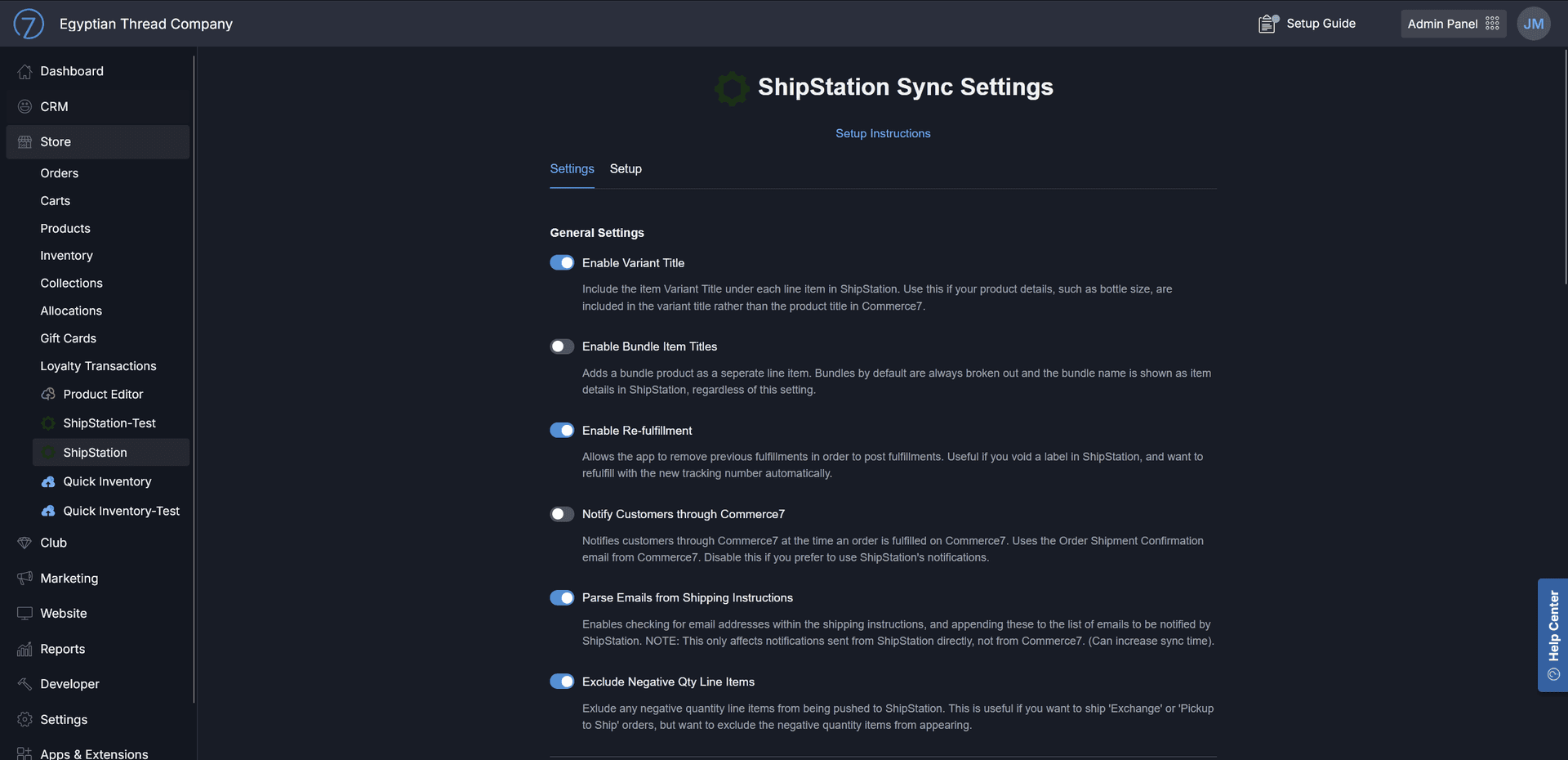Open the JM user avatar menu

coord(1533,23)
